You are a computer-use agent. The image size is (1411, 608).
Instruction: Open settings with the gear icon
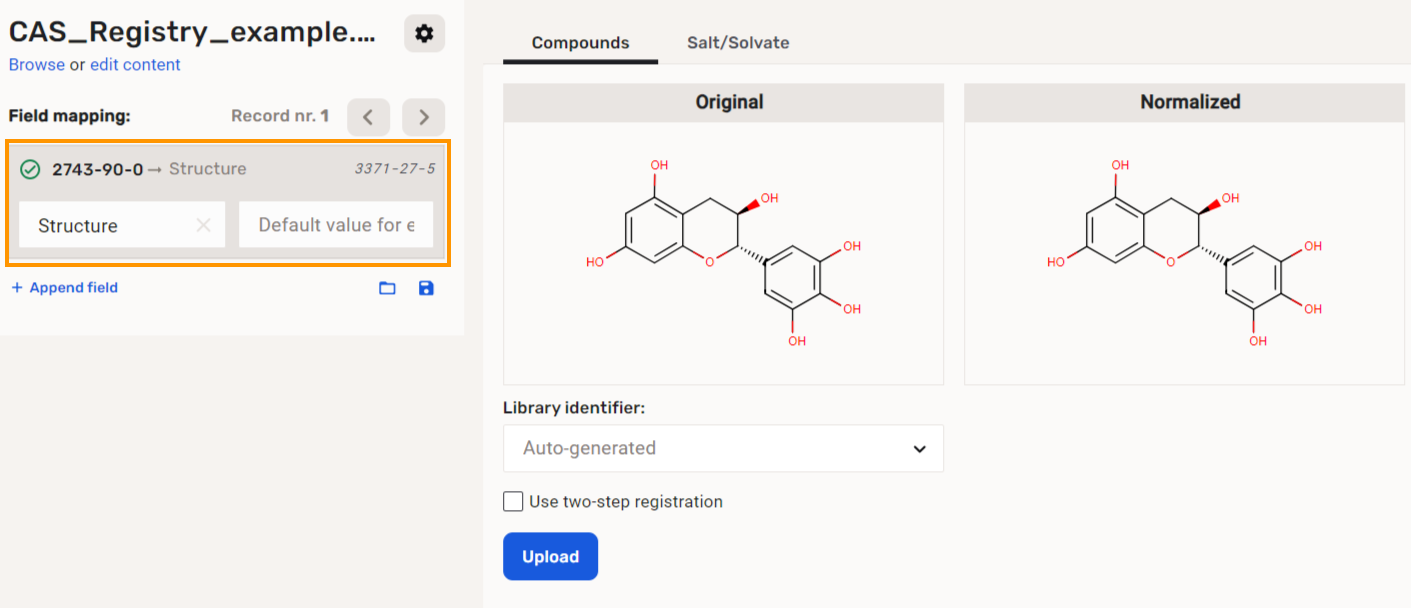[x=424, y=34]
